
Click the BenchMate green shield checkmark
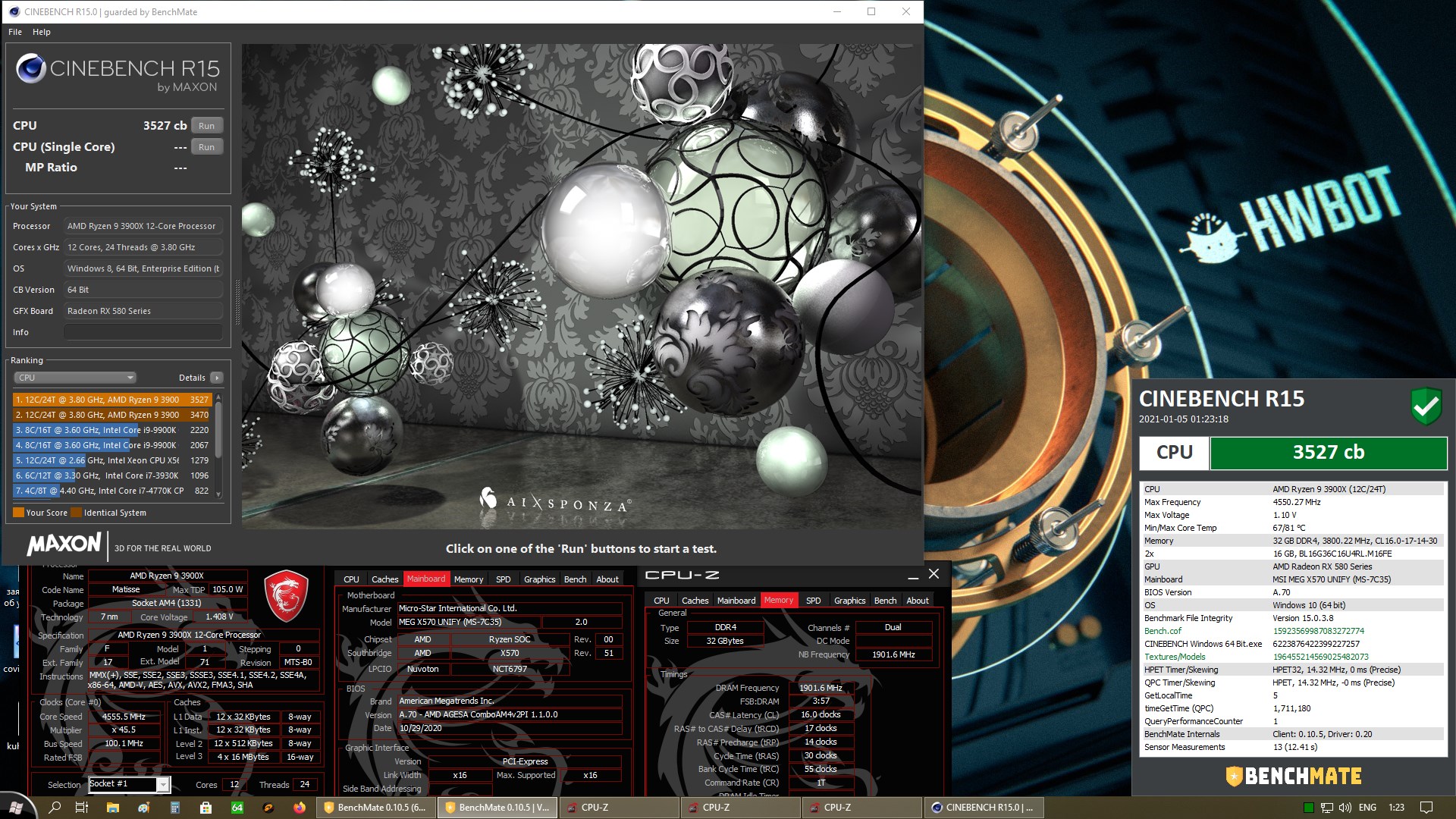[x=1426, y=406]
